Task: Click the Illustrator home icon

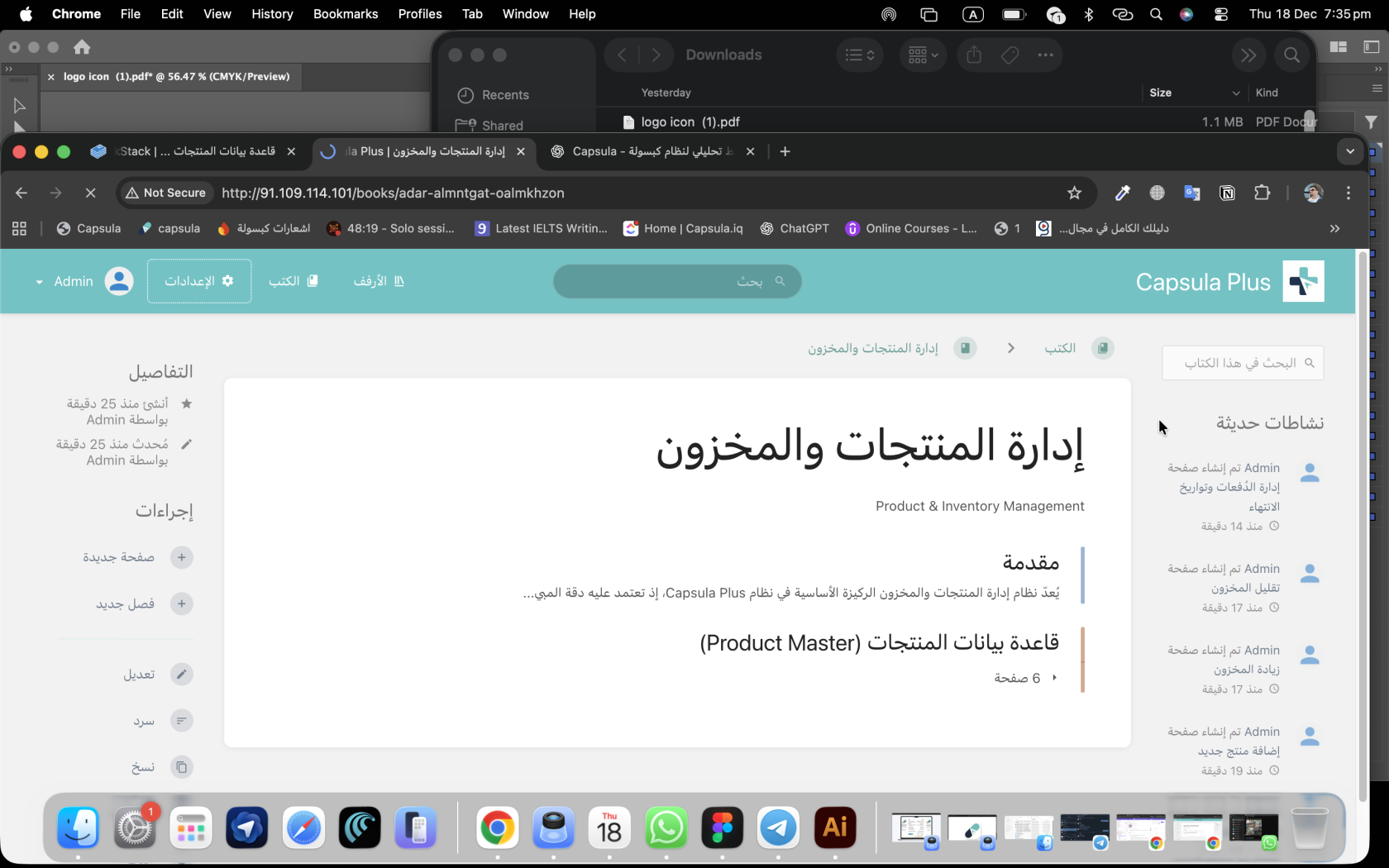Action: (x=81, y=47)
